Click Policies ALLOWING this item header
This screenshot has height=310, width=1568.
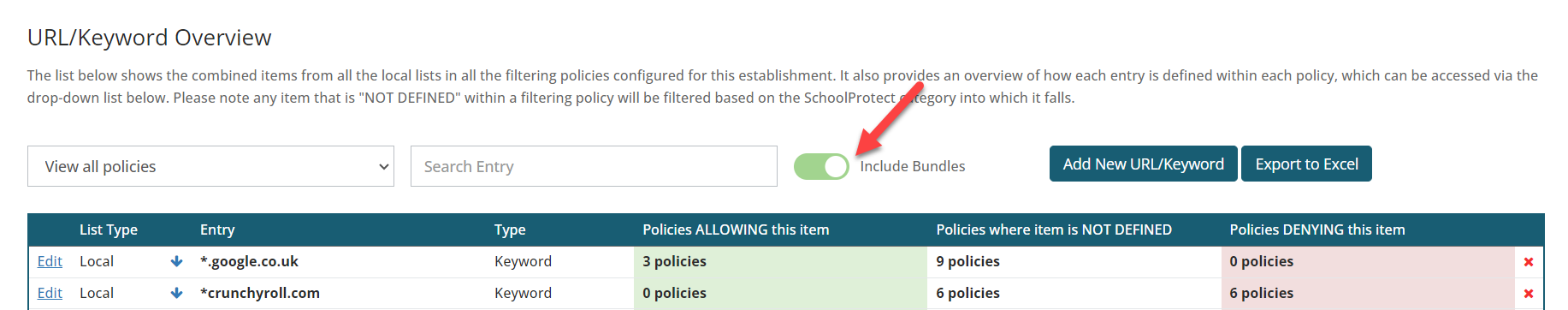tap(736, 230)
